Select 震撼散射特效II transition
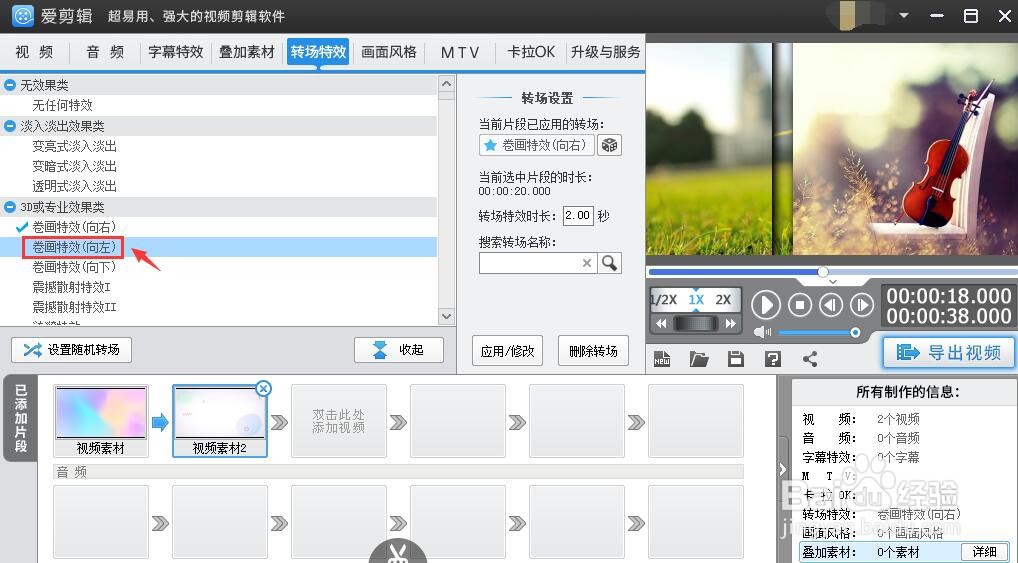The height and width of the screenshot is (563, 1018). tap(75, 307)
